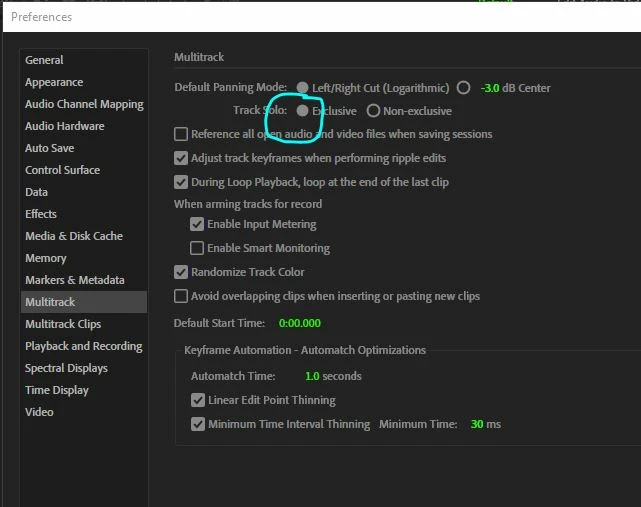This screenshot has height=507, width=641.
Task: Select the -3.0 dB Center panning radio
Action: [464, 87]
